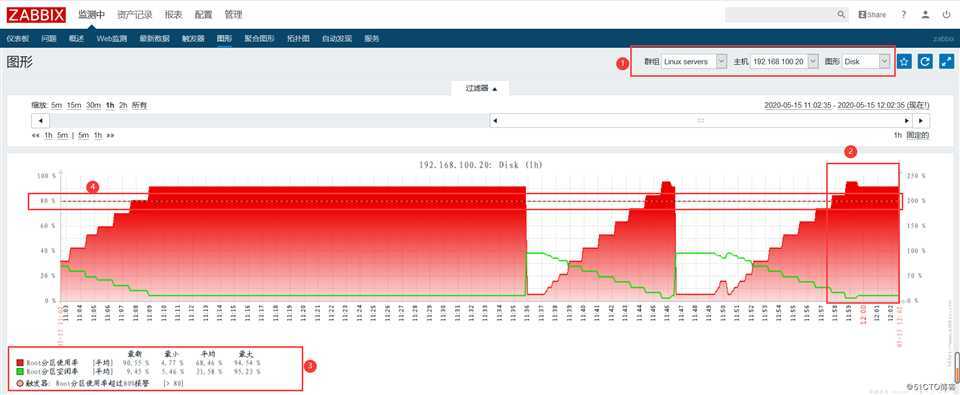Open the 主机 192.168.100.20 dropdown
This screenshot has width=960, height=395.
click(784, 62)
